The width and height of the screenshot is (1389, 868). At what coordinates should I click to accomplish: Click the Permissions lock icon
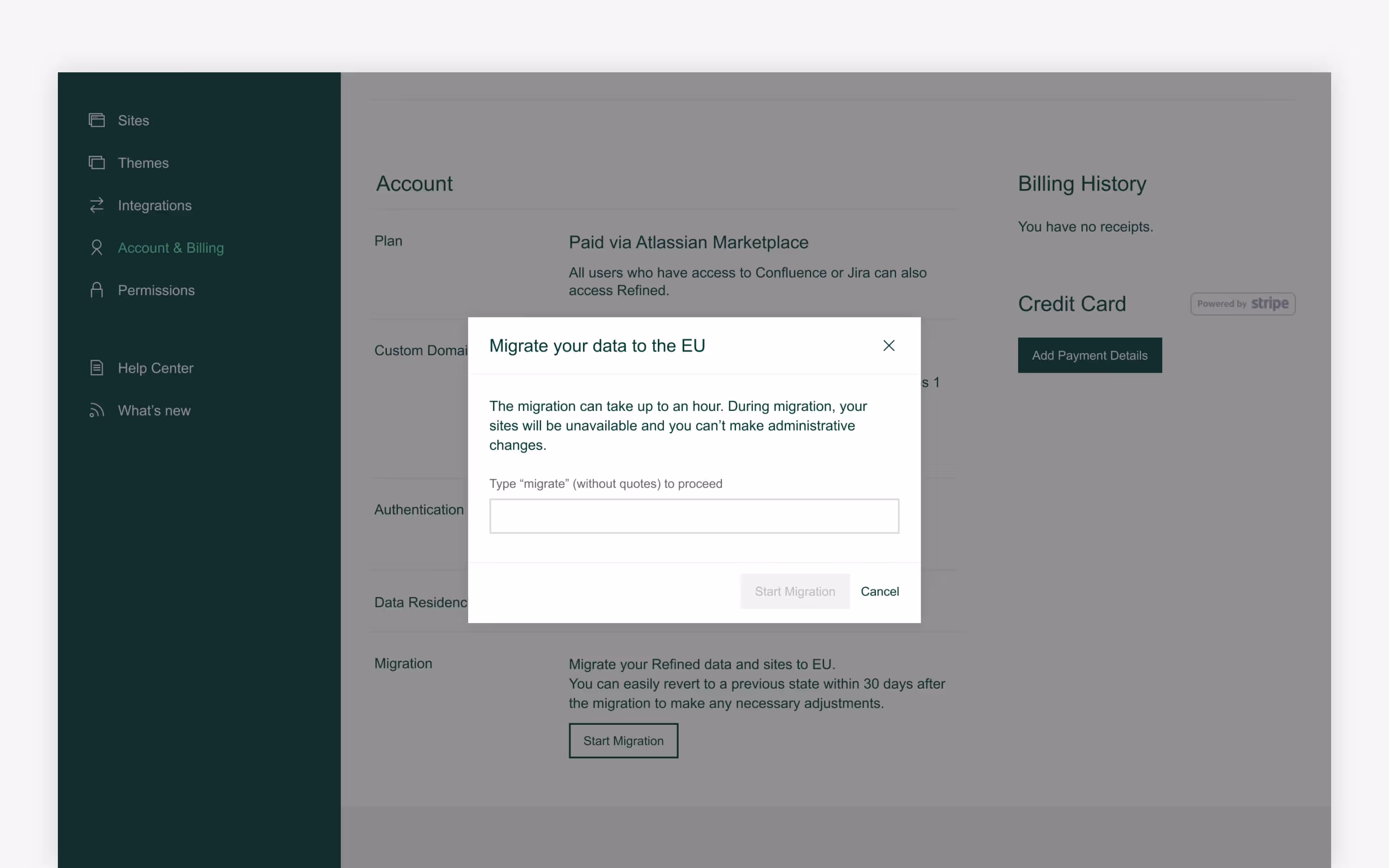point(96,290)
